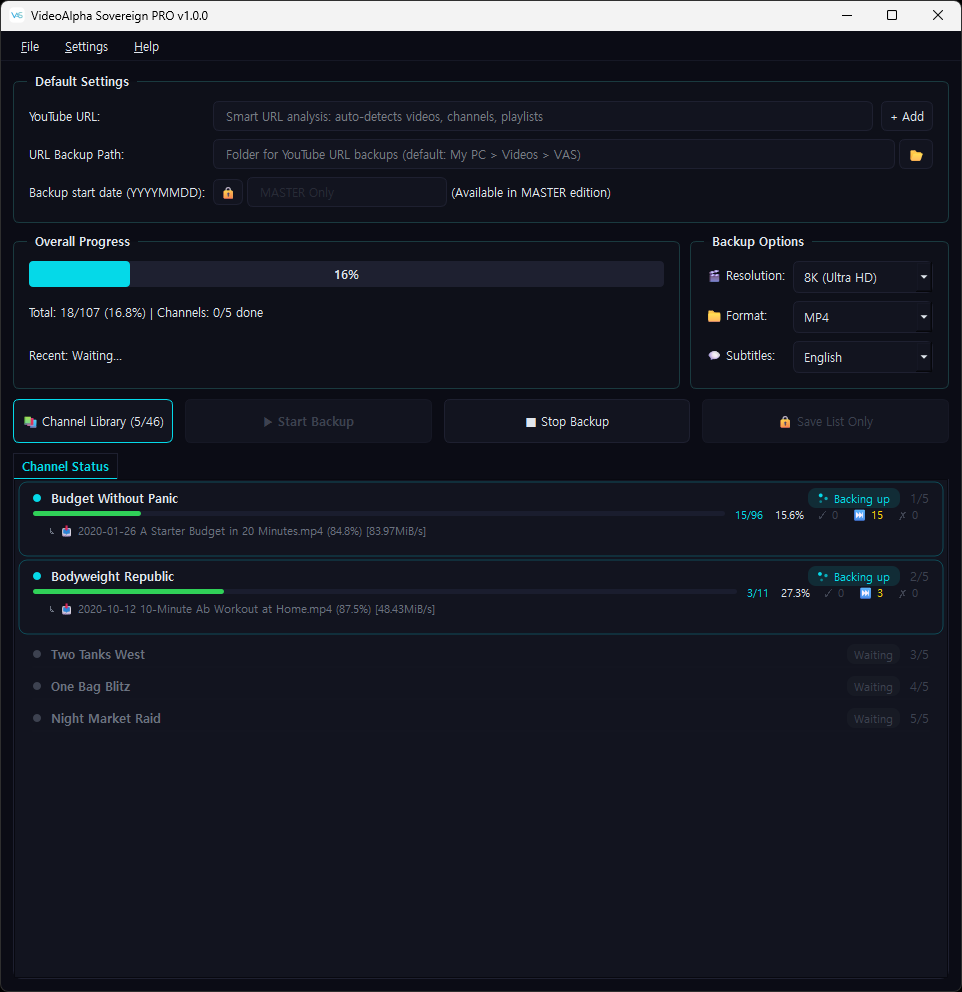
Task: Click the 27.3% percentage value
Action: click(795, 593)
